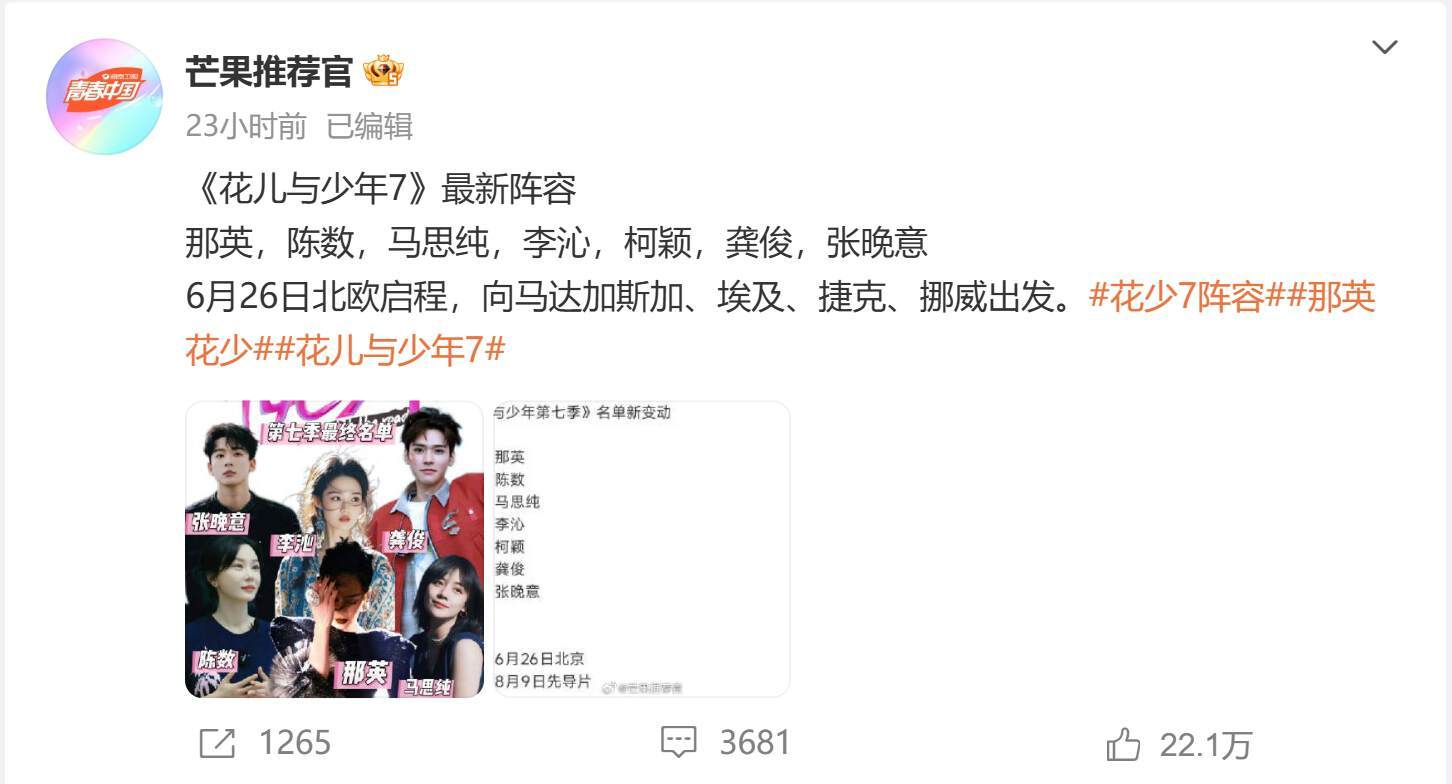Click the post text 最新阵容 line
Image resolution: width=1452 pixels, height=784 pixels.
tap(381, 189)
